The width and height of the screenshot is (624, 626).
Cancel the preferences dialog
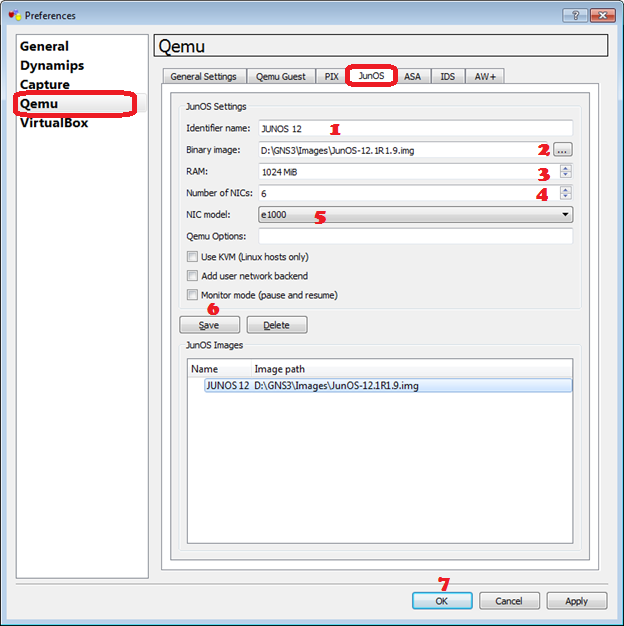(509, 601)
